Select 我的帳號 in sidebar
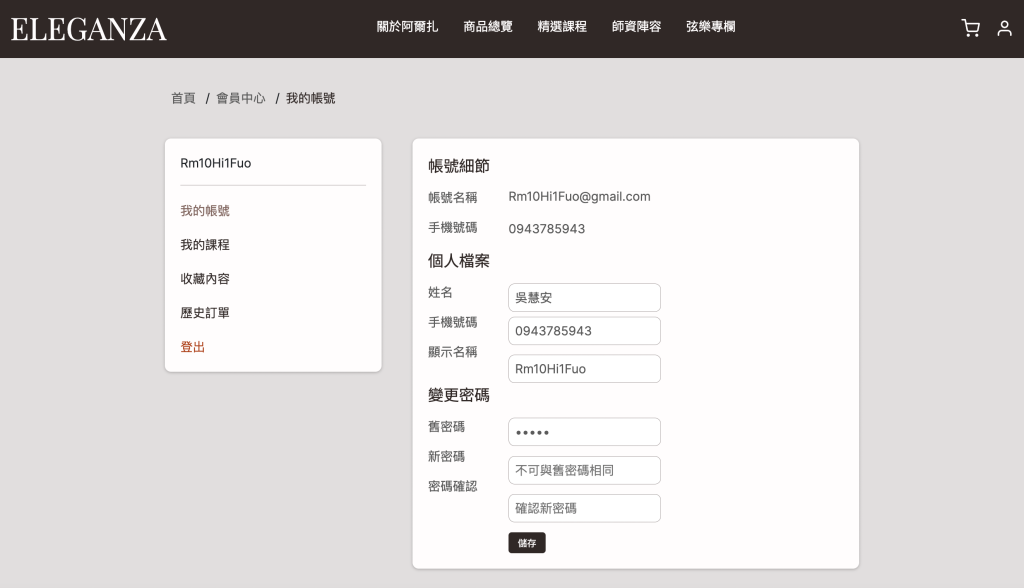This screenshot has height=588, width=1024. pos(205,211)
